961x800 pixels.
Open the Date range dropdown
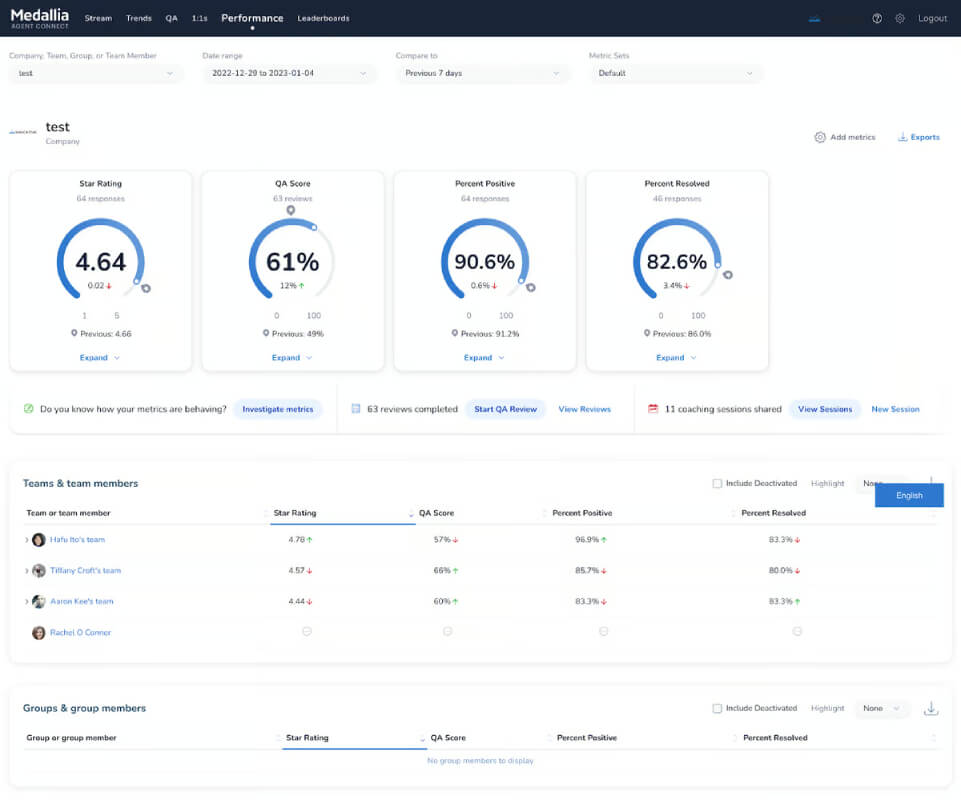click(289, 74)
